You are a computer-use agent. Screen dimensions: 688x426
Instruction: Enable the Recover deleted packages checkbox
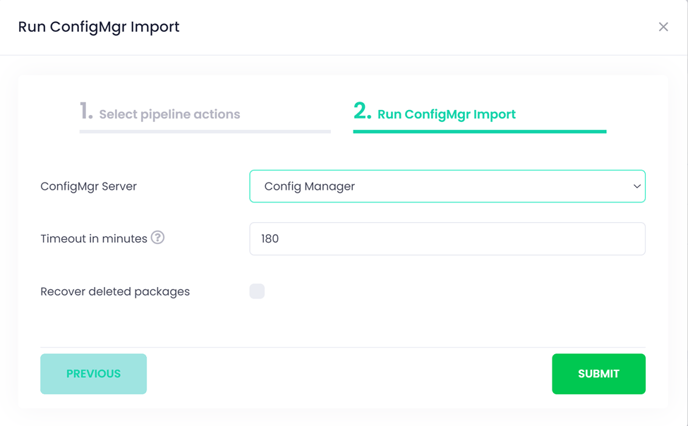(x=257, y=291)
